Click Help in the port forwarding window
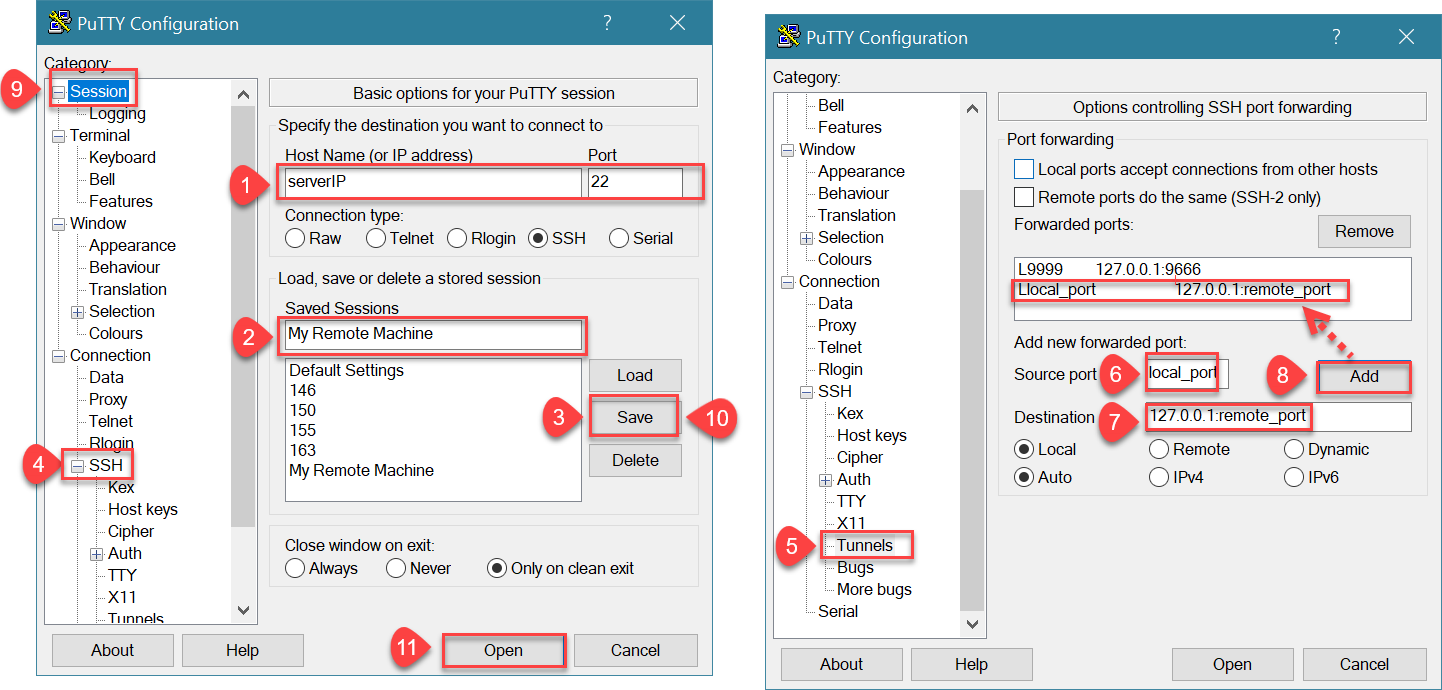1442x690 pixels. click(971, 664)
